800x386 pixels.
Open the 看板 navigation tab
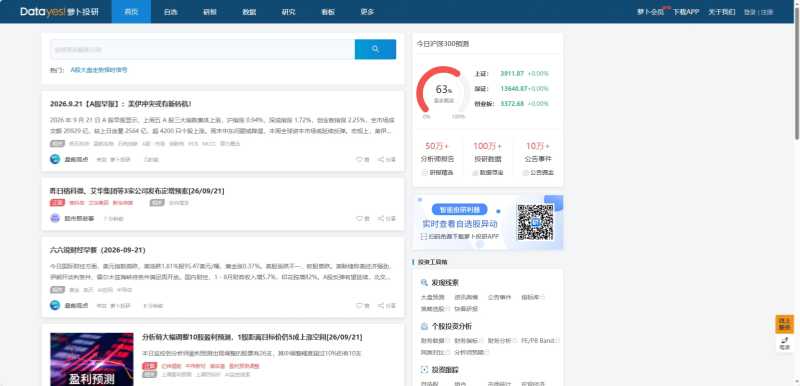pyautogui.click(x=328, y=12)
